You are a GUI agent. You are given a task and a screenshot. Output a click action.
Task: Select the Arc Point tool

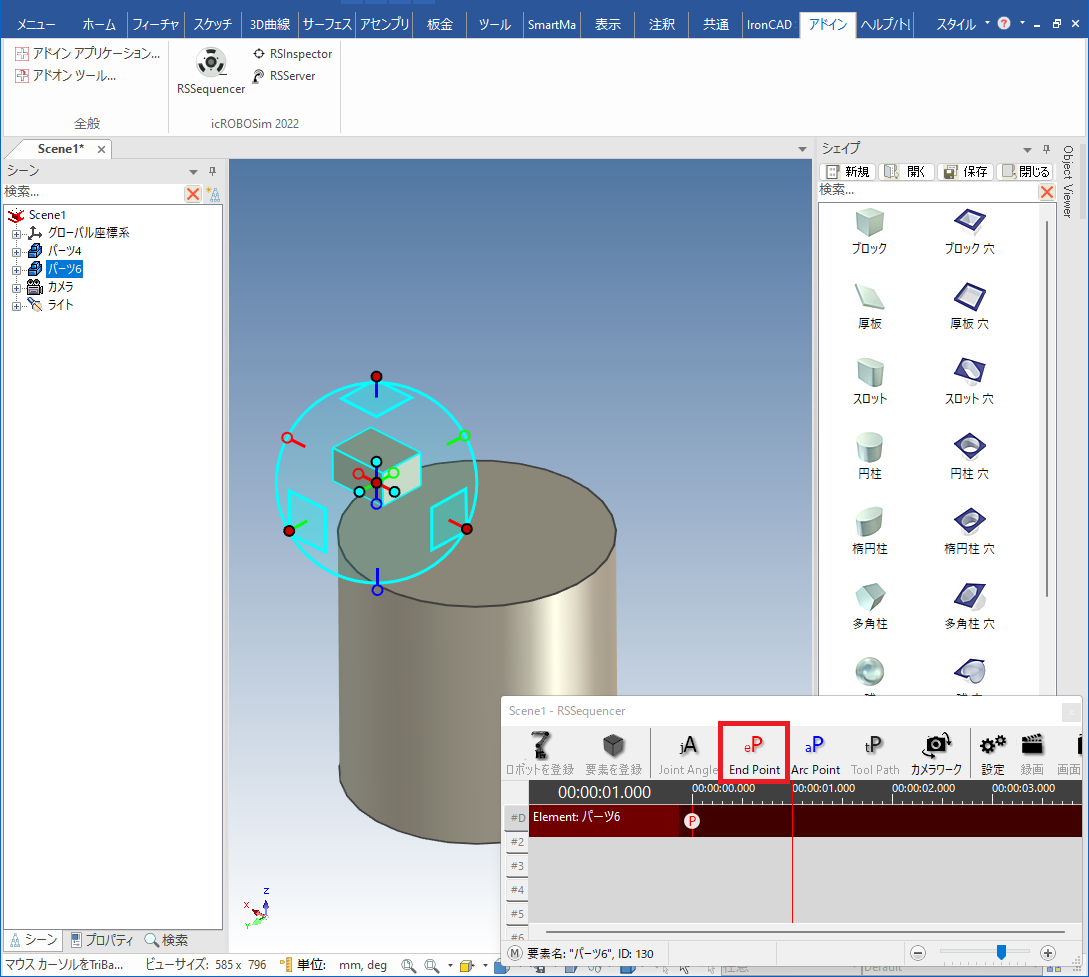(815, 752)
